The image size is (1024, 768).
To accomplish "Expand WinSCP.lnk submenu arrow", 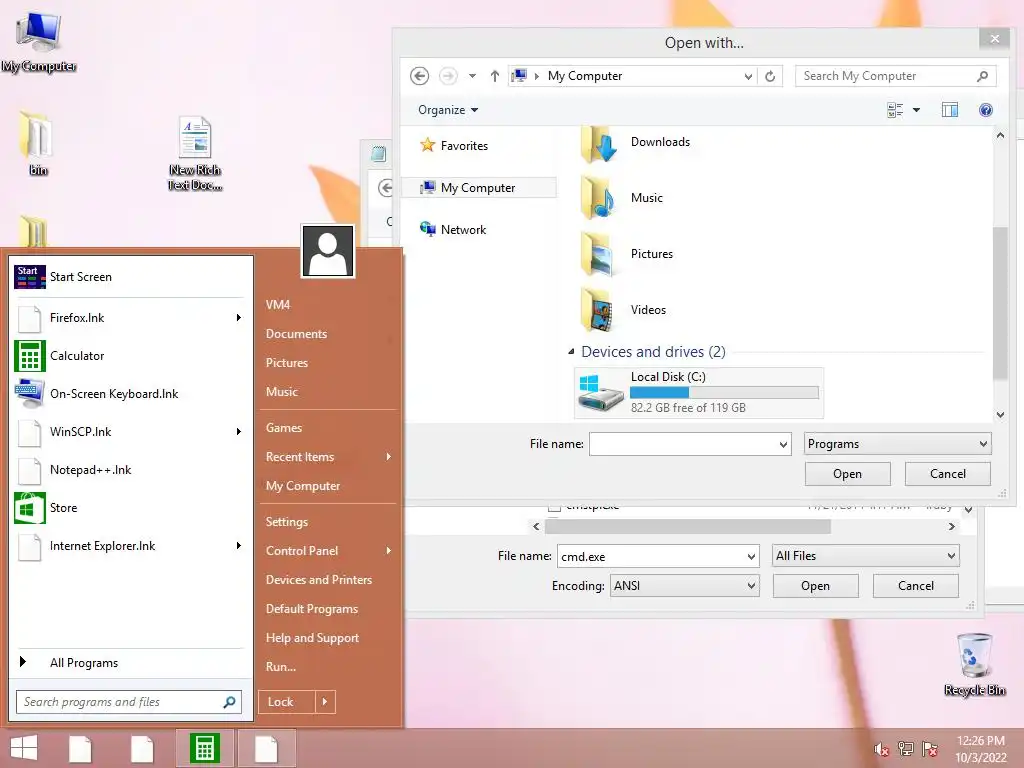I will click(238, 432).
